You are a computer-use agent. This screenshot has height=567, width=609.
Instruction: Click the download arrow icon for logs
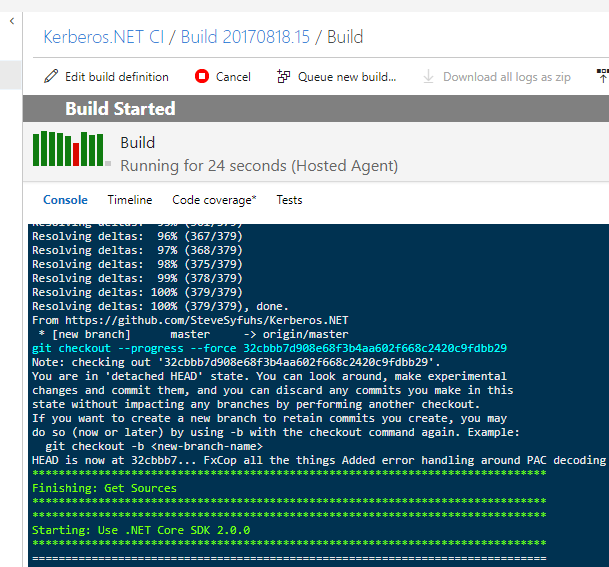[x=428, y=77]
